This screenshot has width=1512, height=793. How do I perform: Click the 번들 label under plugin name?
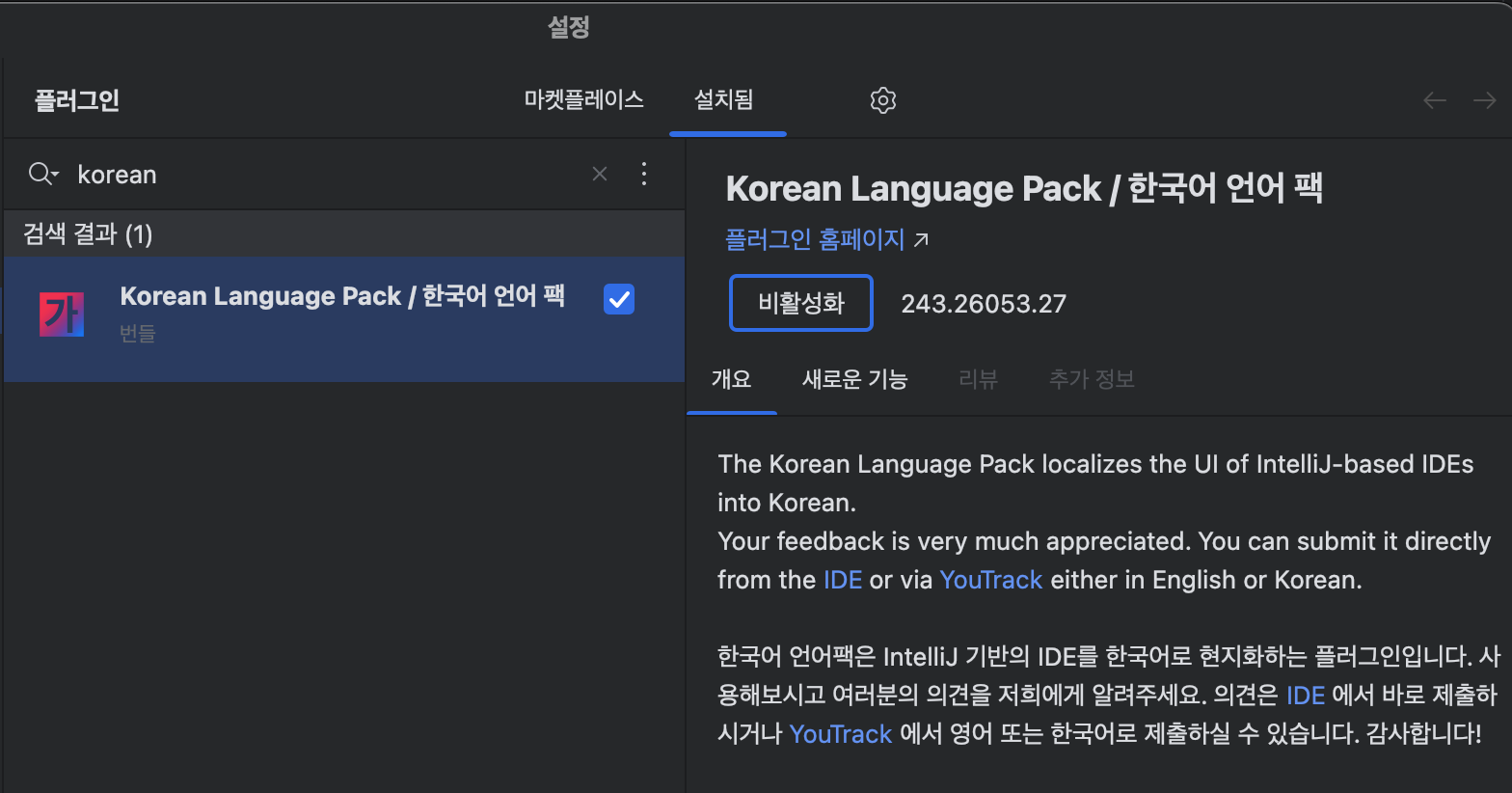point(137,334)
